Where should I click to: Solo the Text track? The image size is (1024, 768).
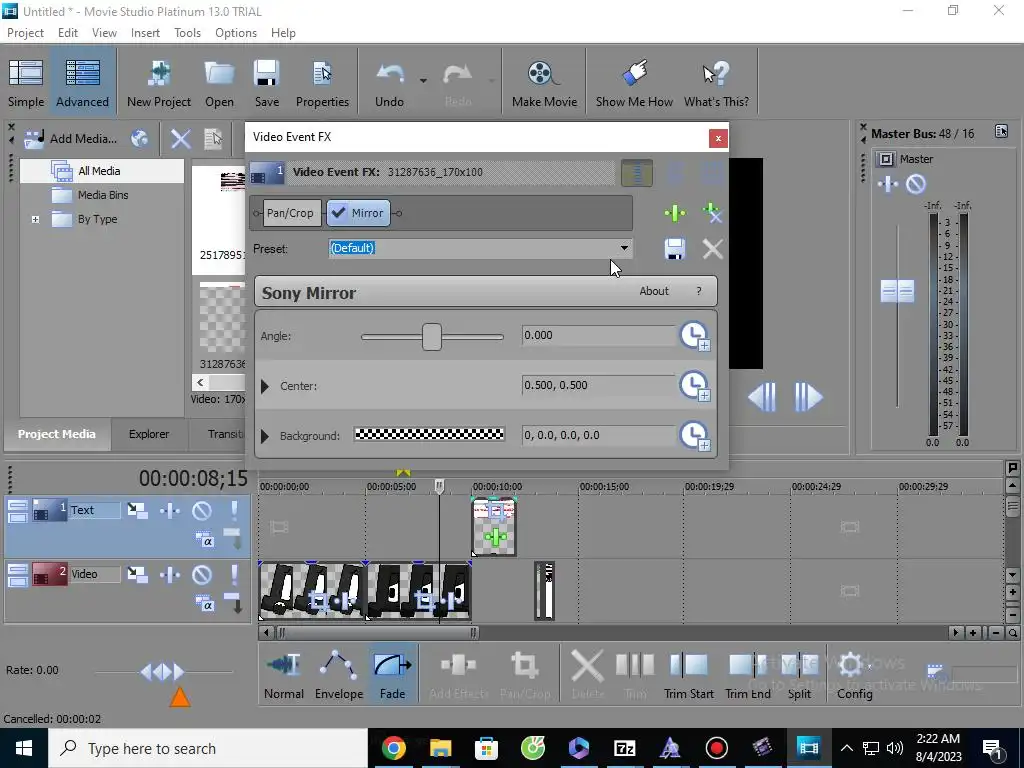click(x=234, y=510)
